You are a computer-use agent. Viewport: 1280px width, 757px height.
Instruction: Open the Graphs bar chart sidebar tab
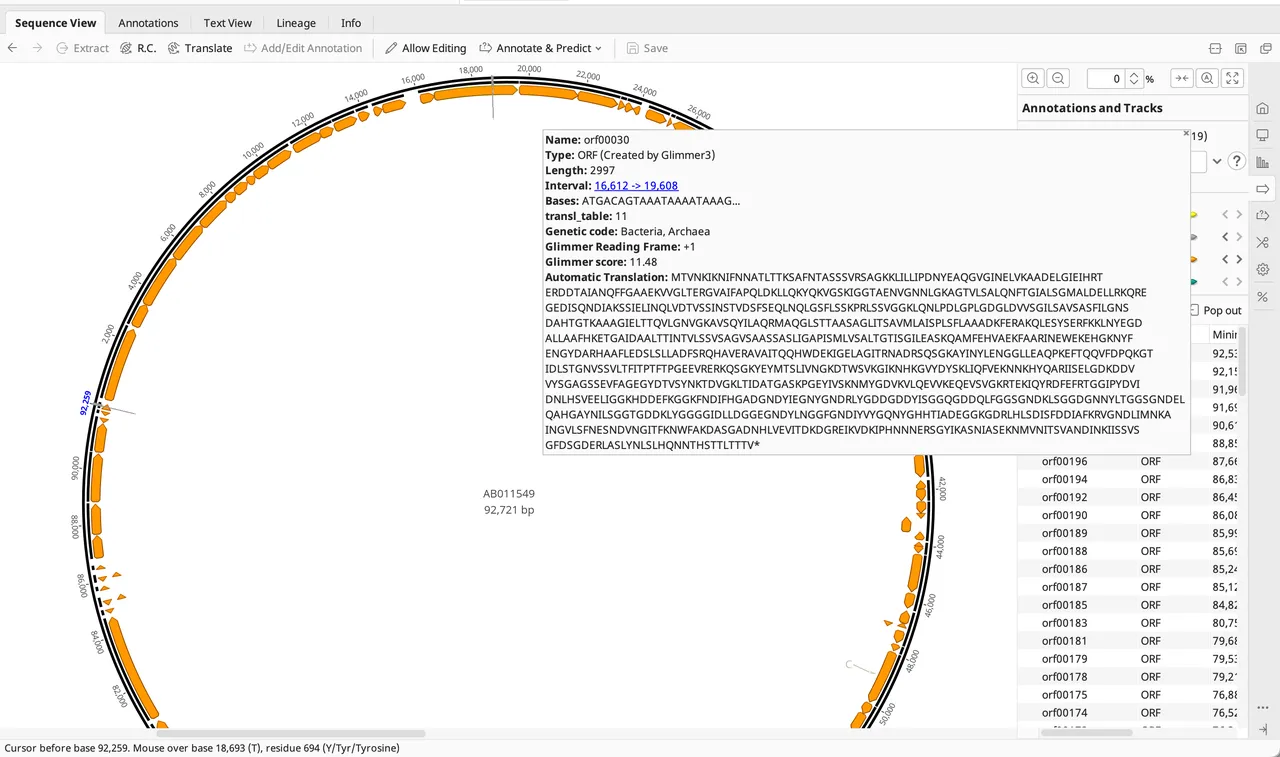[1263, 162]
